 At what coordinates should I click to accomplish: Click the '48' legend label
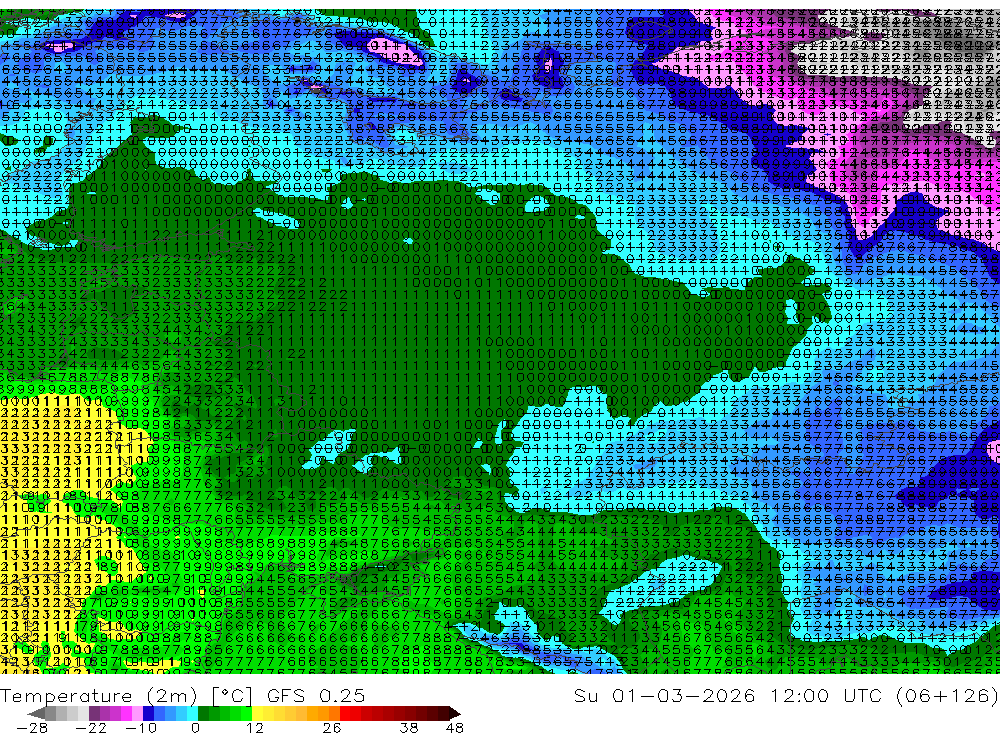coord(454,727)
